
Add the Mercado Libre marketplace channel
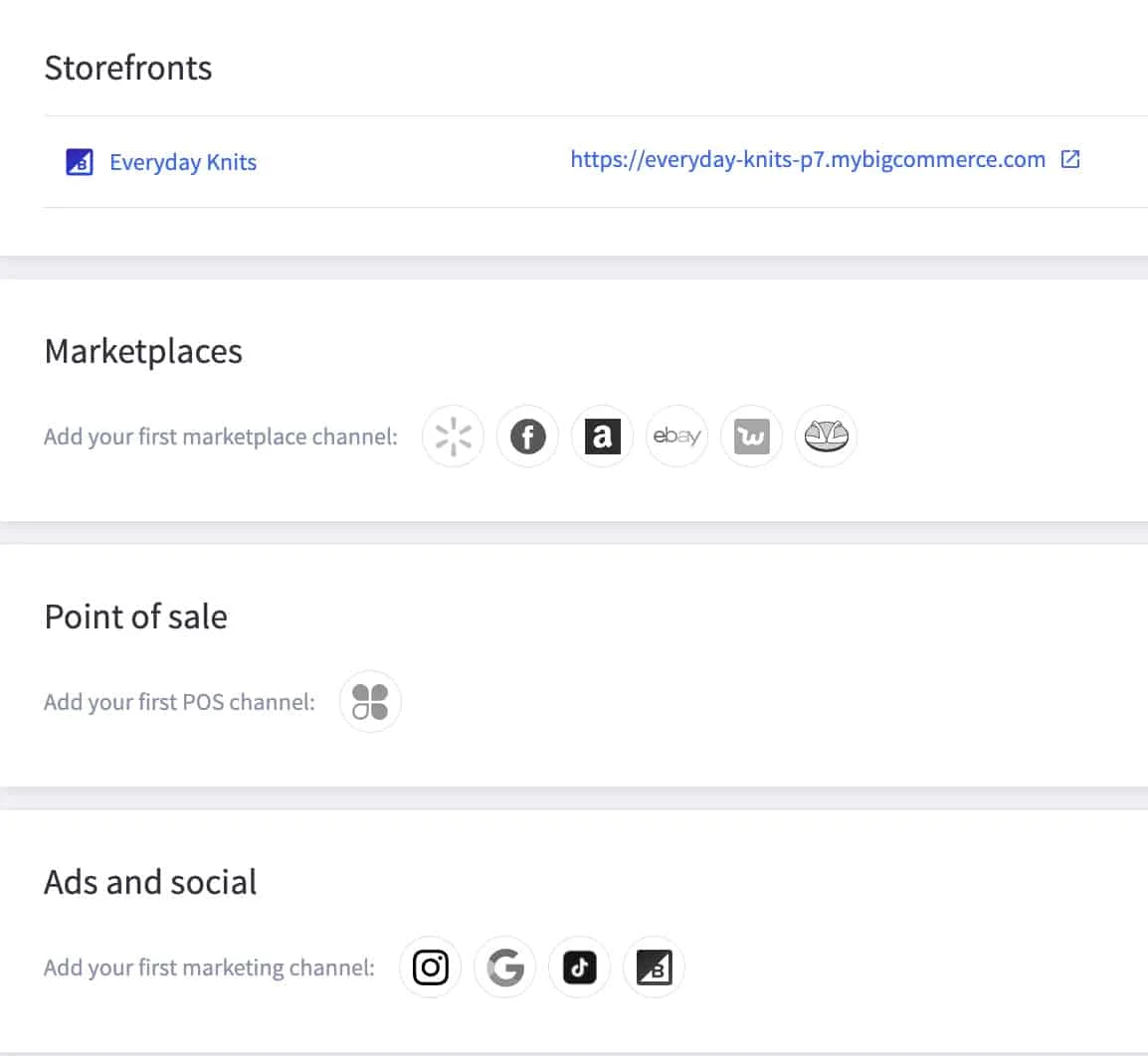point(827,437)
